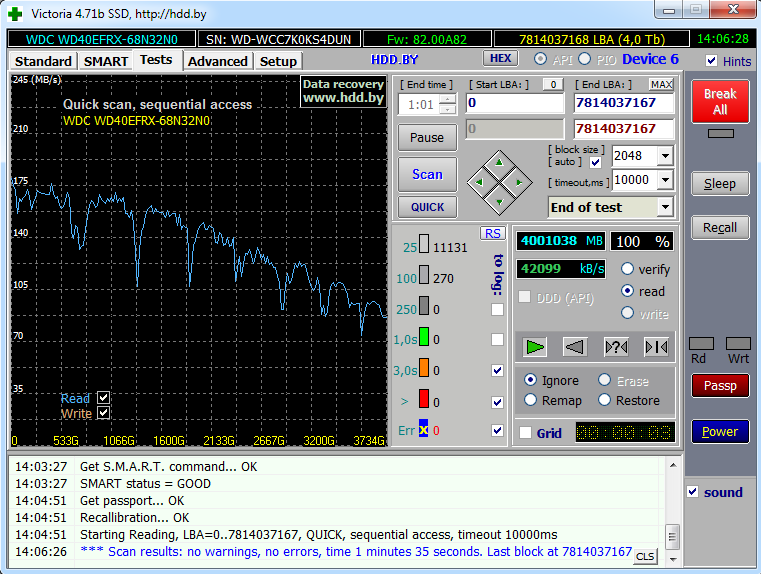The width and height of the screenshot is (761, 574).
Task: Open the End of test dropdown
Action: click(x=665, y=207)
